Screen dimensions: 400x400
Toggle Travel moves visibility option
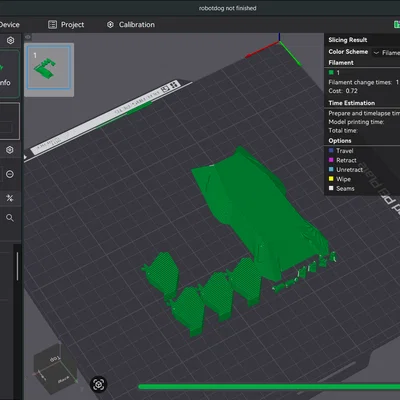pyautogui.click(x=341, y=151)
